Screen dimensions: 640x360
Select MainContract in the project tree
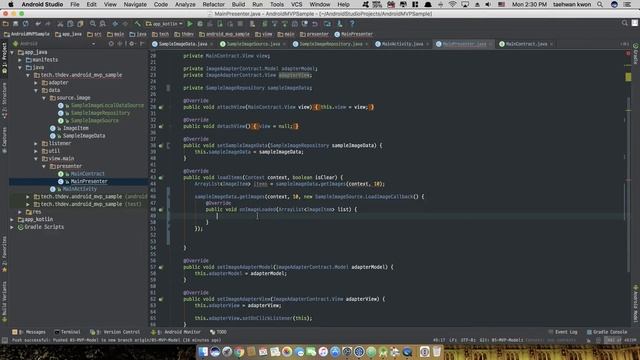point(87,174)
